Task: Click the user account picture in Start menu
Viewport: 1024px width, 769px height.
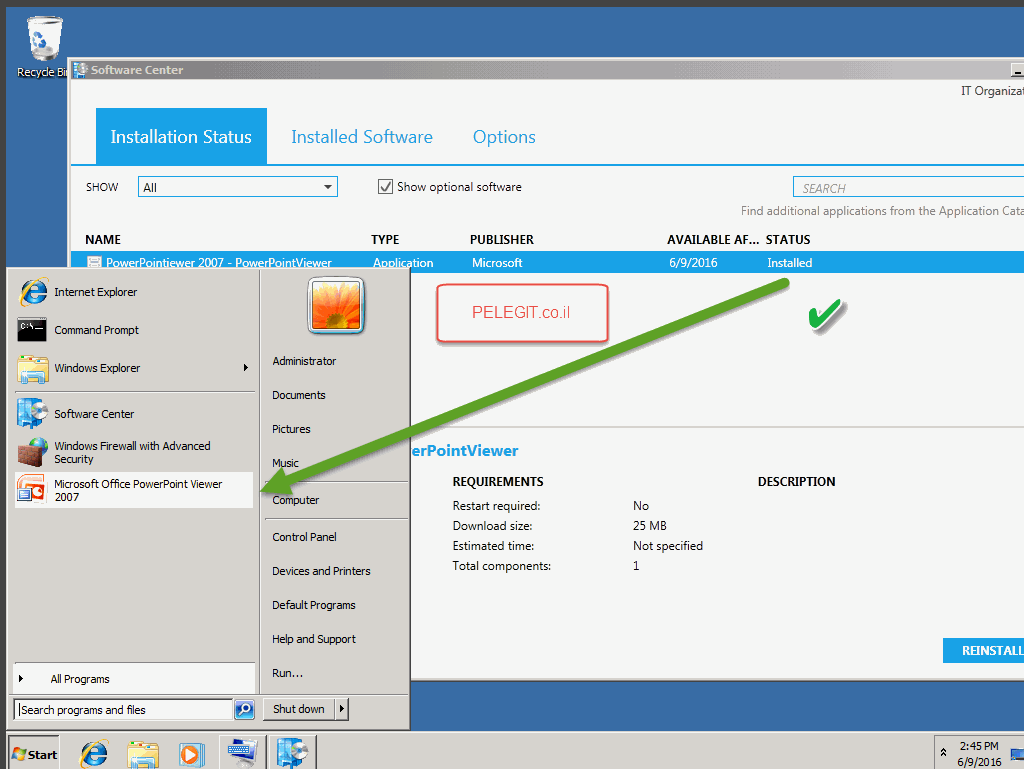Action: [336, 305]
